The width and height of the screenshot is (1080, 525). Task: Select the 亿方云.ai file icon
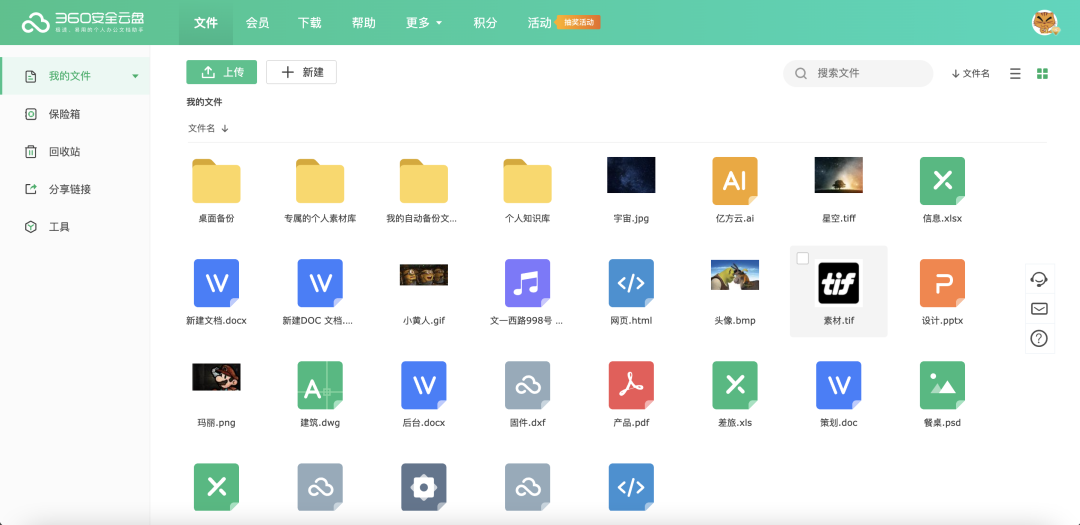pyautogui.click(x=735, y=181)
